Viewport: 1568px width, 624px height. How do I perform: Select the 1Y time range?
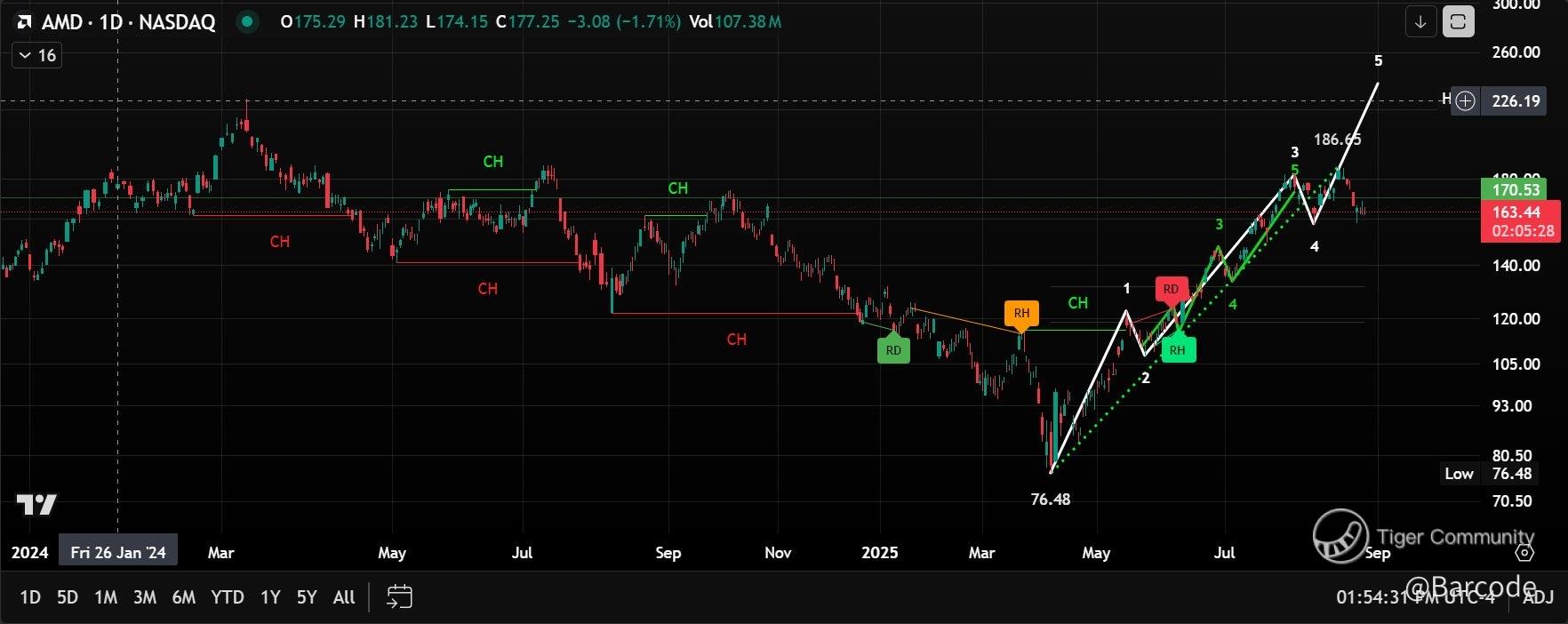point(270,597)
